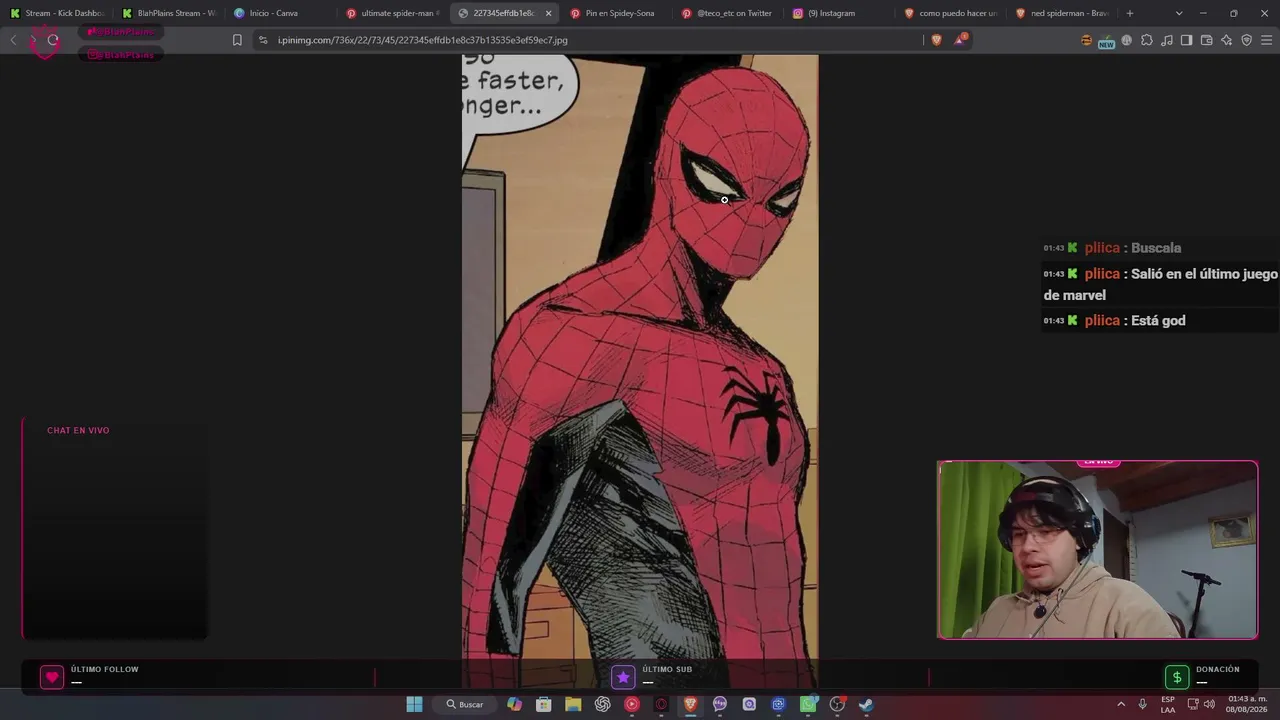
Task: Switch to the Inicio - Canva tab
Action: pos(281,13)
